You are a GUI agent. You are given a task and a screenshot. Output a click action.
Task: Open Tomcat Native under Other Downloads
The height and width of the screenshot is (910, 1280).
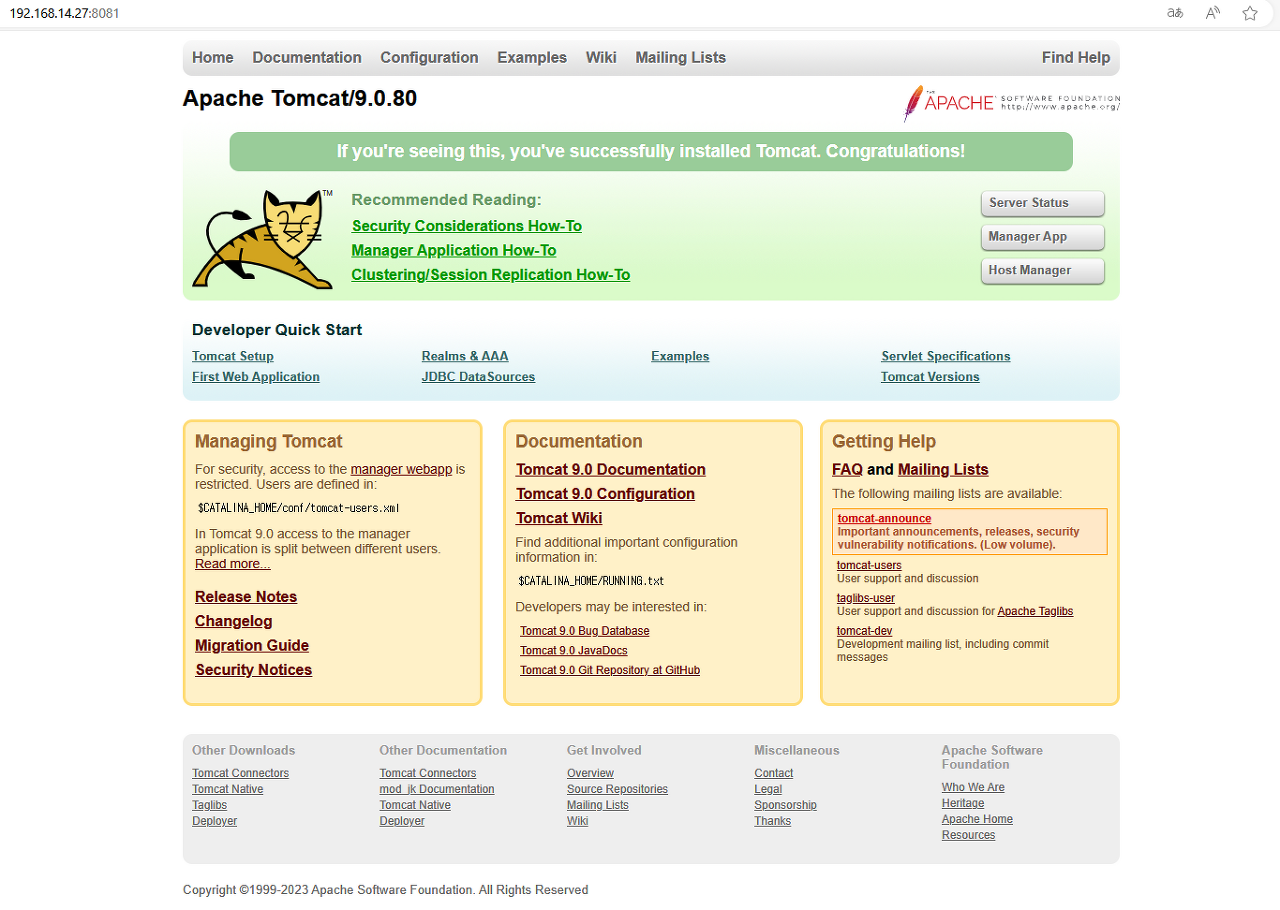(x=228, y=789)
